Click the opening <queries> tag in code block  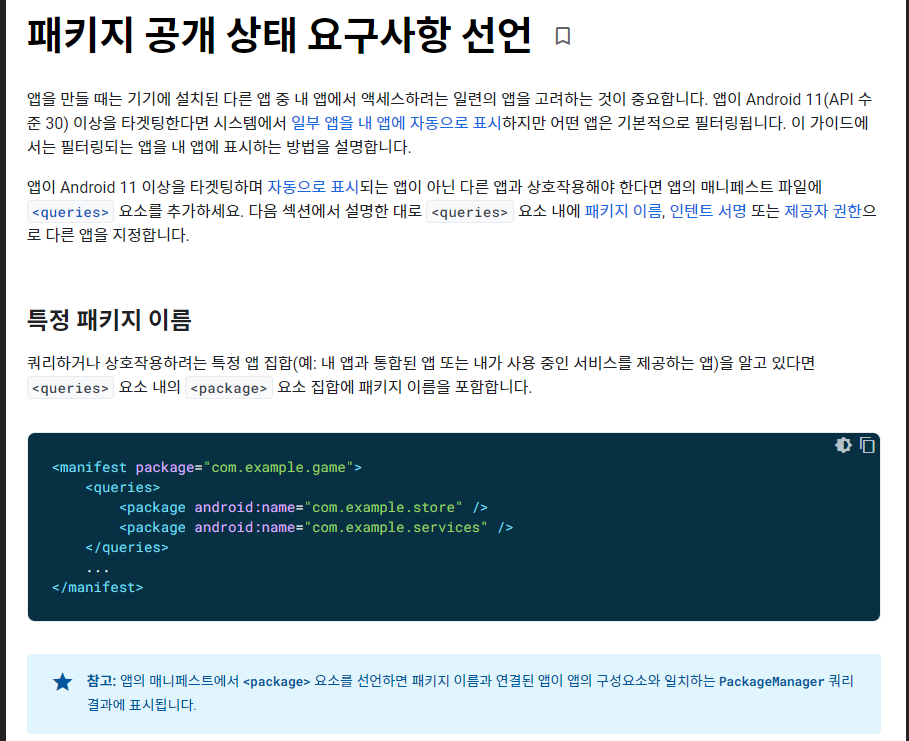[122, 487]
